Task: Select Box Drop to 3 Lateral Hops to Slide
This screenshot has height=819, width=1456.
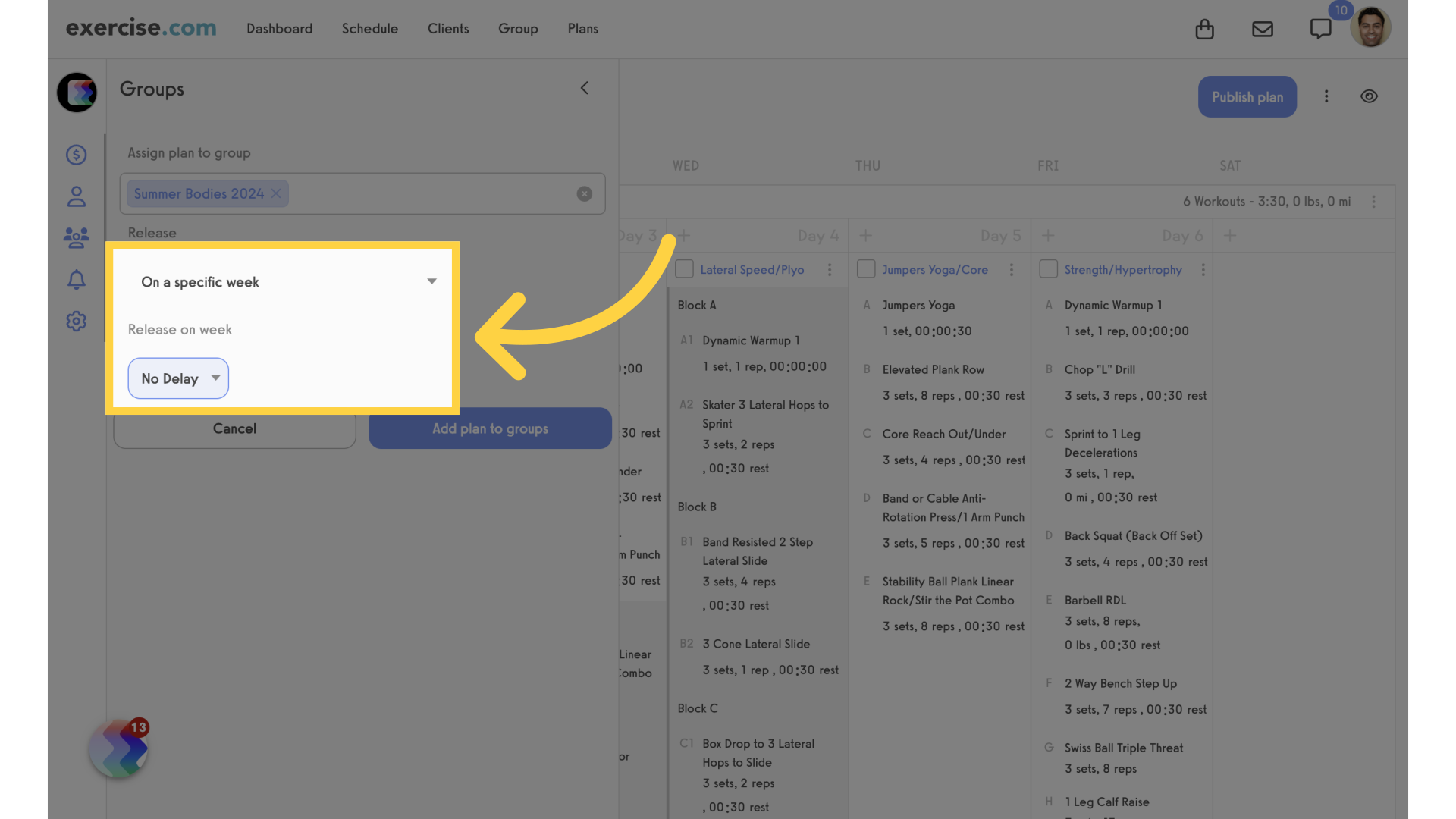Action: click(758, 753)
